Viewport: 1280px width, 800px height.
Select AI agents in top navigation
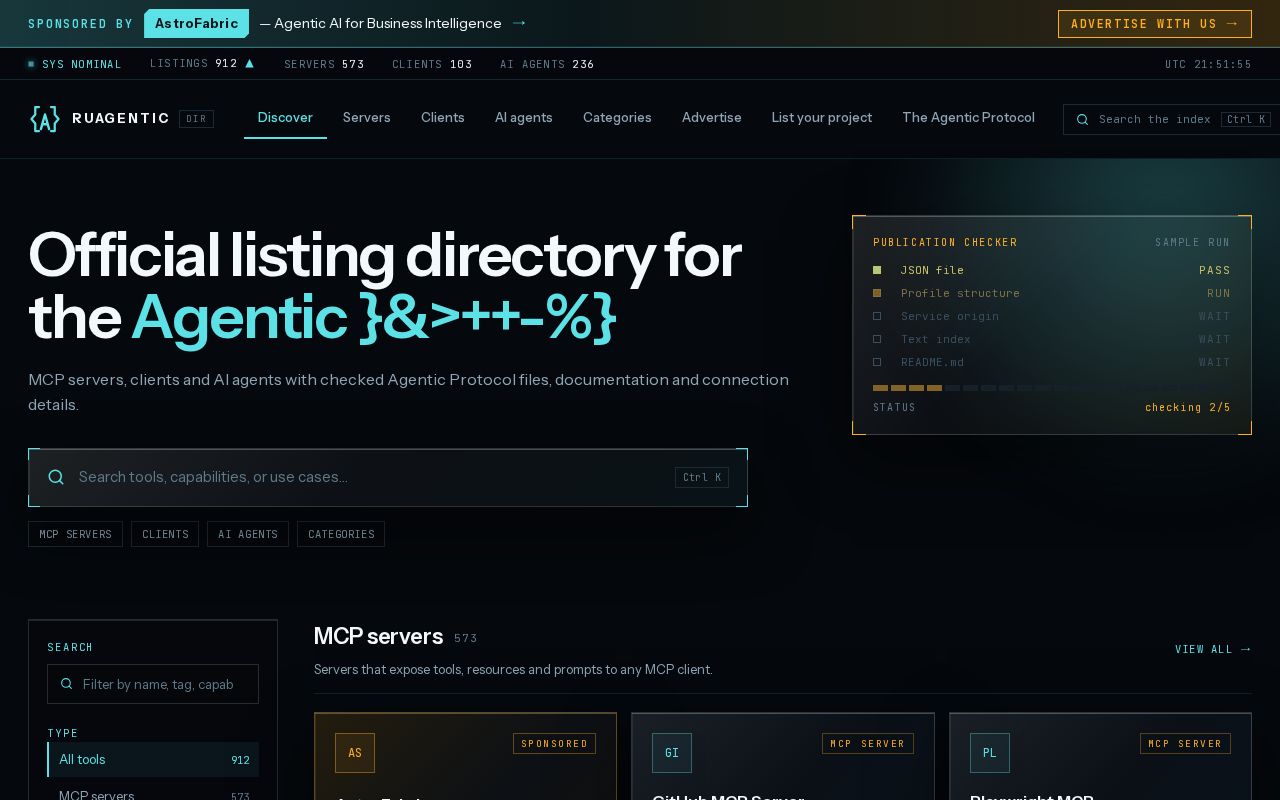click(x=524, y=118)
